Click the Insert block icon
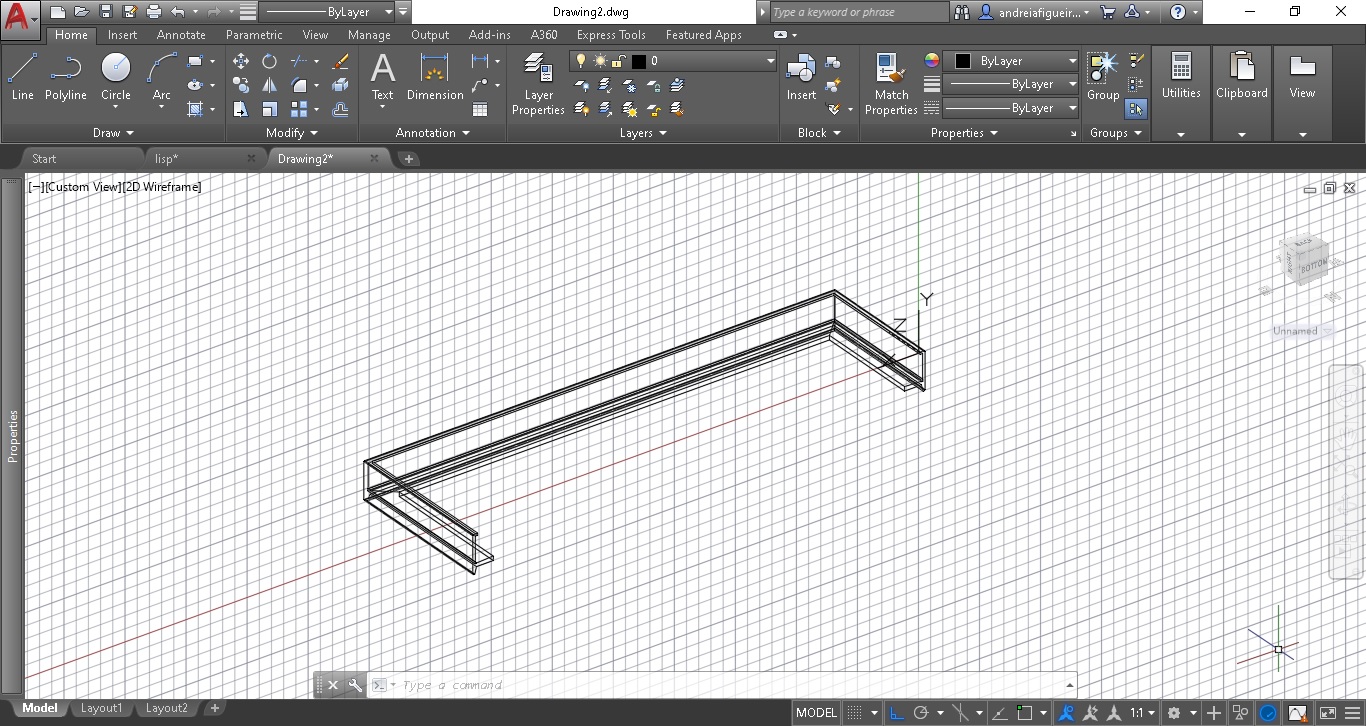Image resolution: width=1366 pixels, height=726 pixels. pyautogui.click(x=801, y=77)
